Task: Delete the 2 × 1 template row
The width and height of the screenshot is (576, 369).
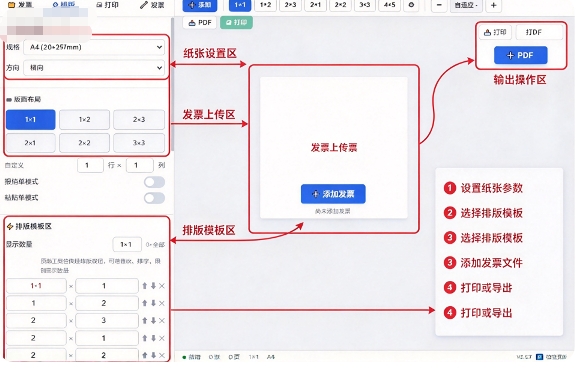Action: tap(162, 338)
